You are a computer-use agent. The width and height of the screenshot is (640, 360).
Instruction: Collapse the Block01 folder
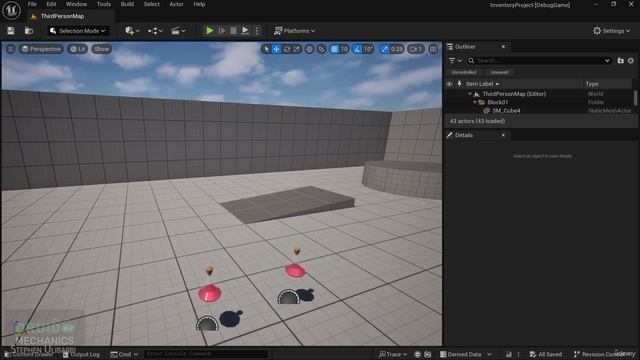coord(475,102)
